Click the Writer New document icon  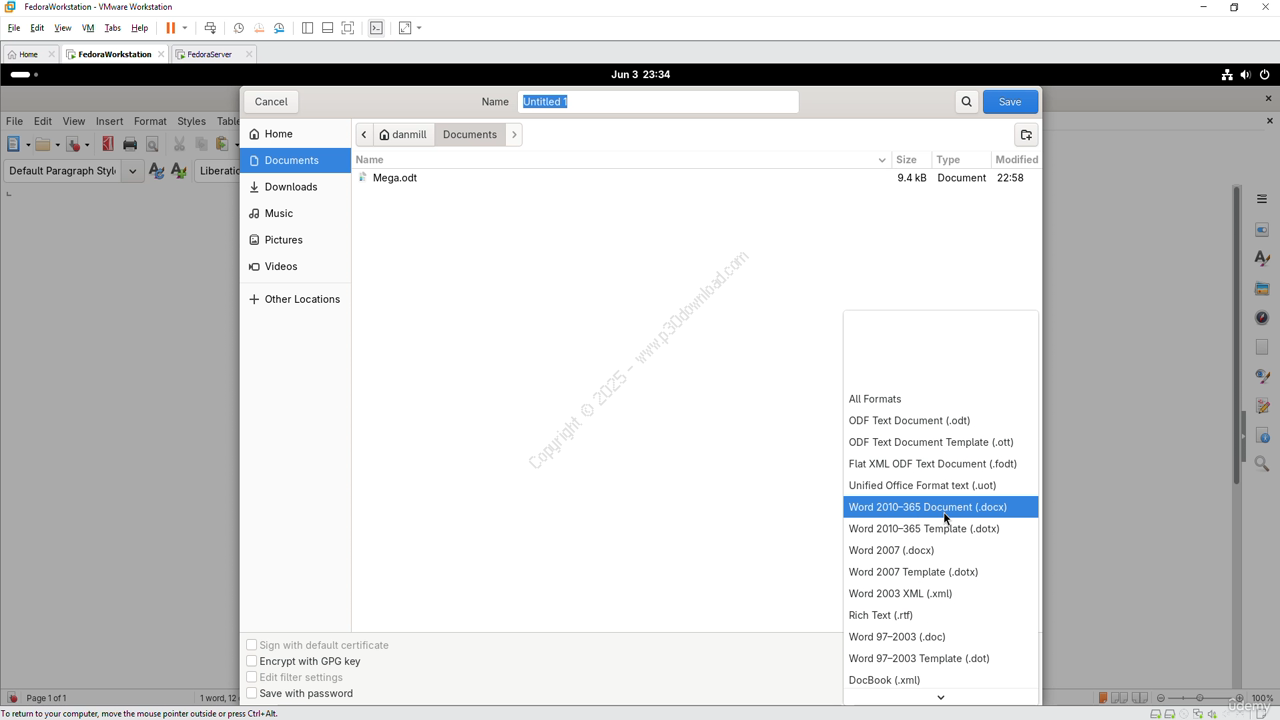pos(14,144)
